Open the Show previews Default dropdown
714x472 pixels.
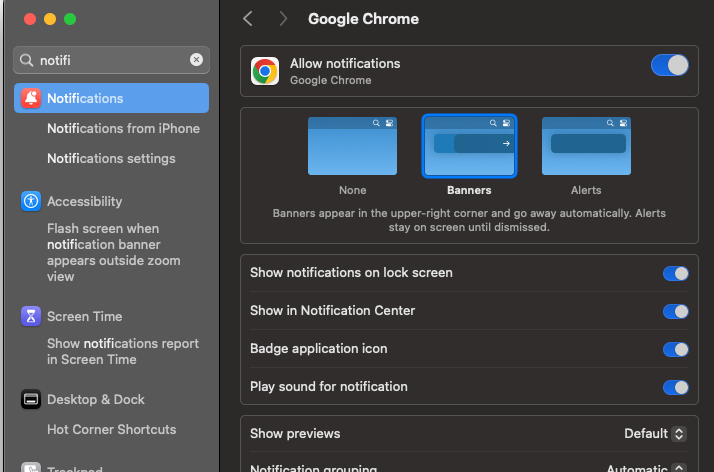(655, 433)
